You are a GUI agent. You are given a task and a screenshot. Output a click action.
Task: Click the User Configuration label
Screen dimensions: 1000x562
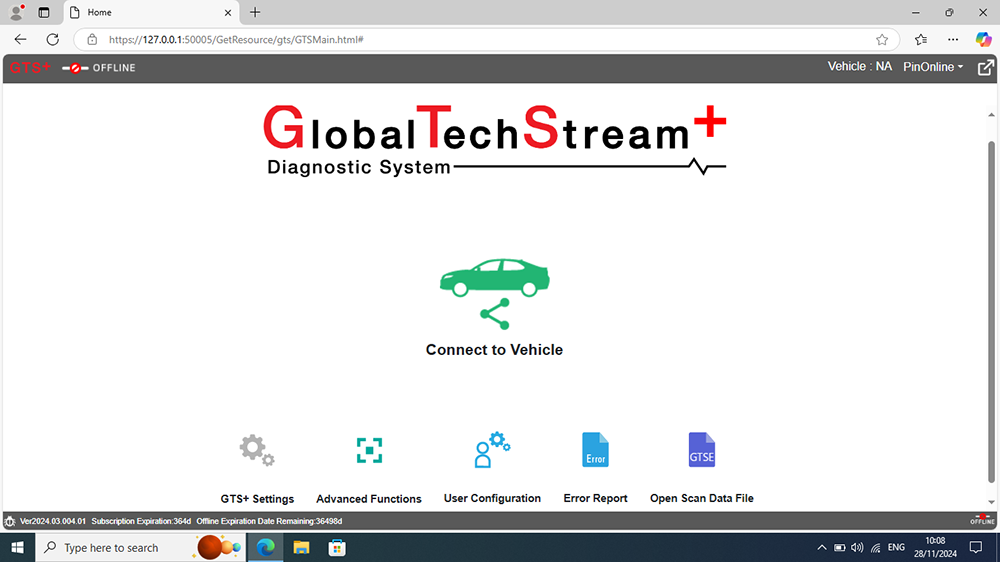(492, 498)
